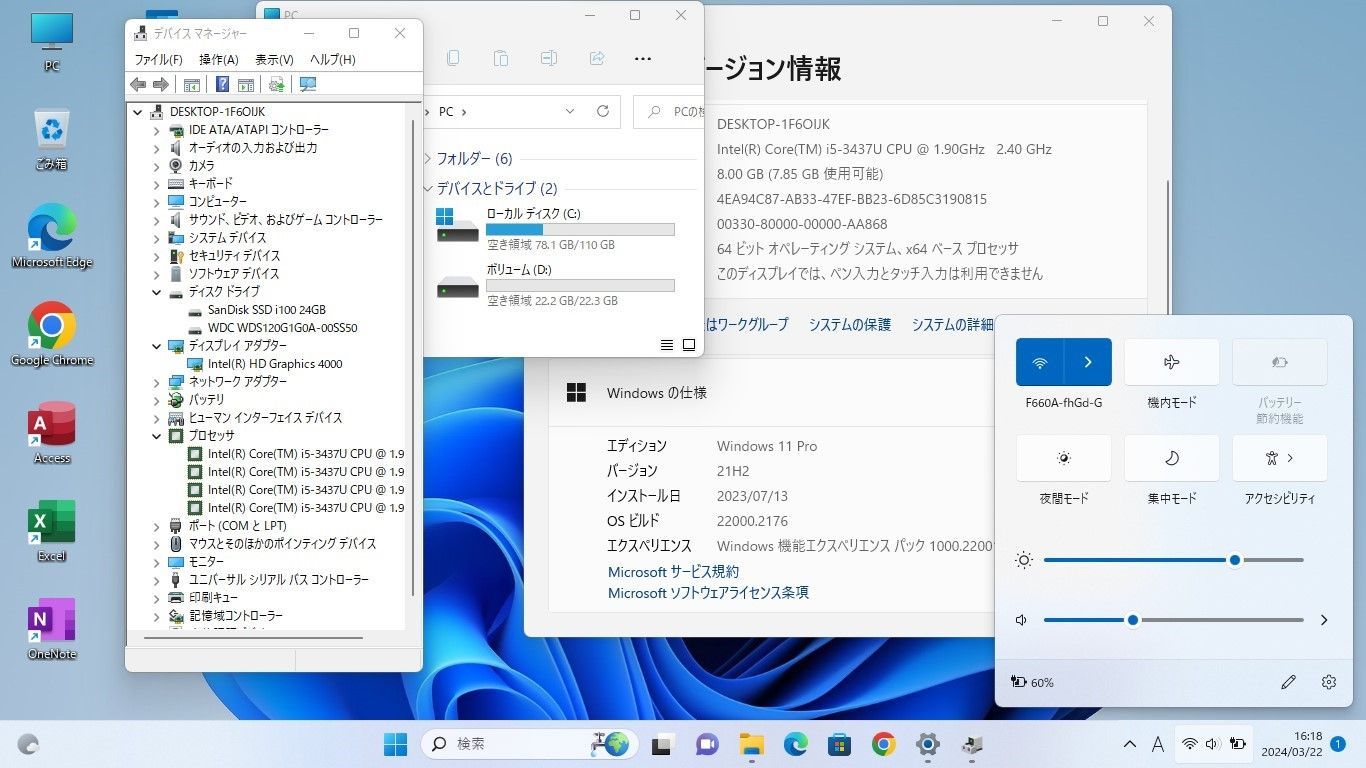The height and width of the screenshot is (768, 1366).
Task: Expand the ネットワーク アダプター tree node
Action: pyautogui.click(x=157, y=382)
